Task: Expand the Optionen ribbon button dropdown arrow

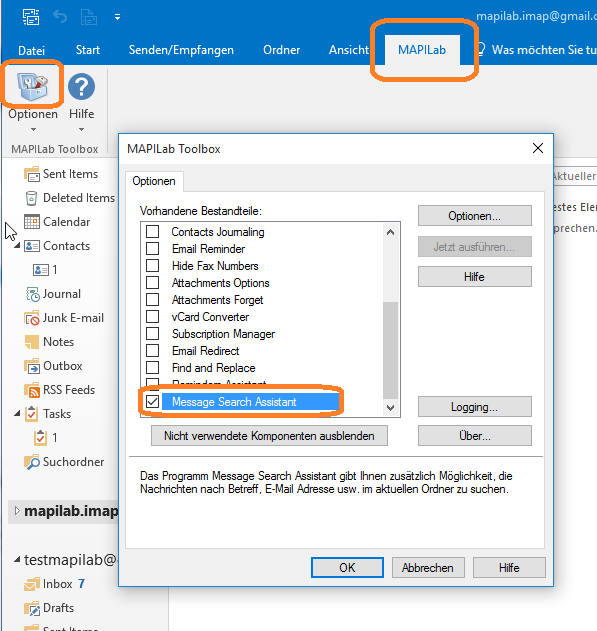Action: pos(33,130)
